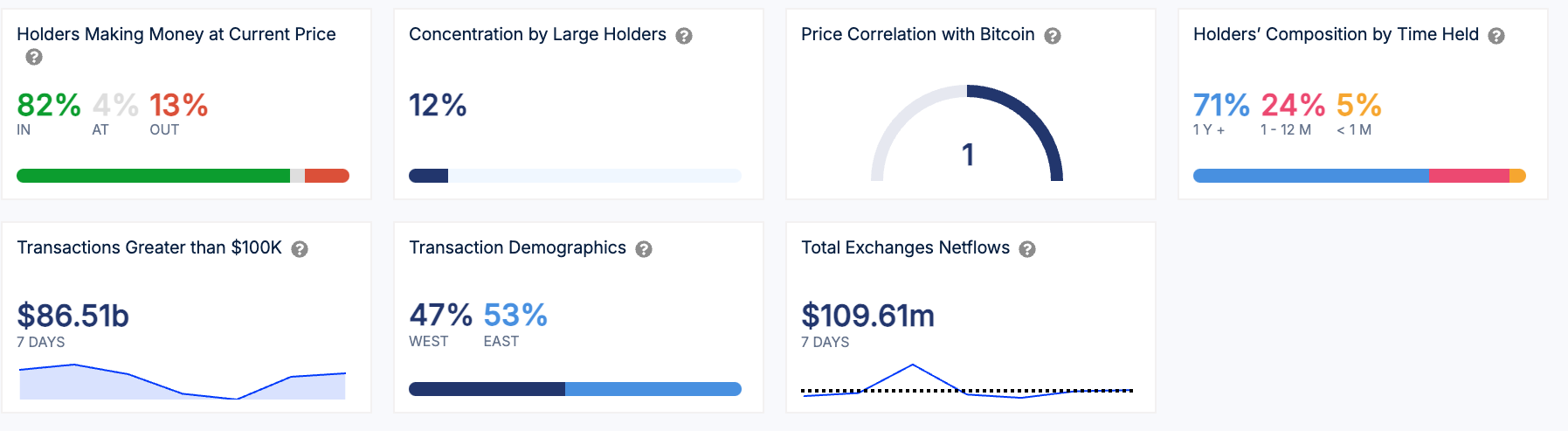Click the blue 1Y+ holders bar segment
The height and width of the screenshot is (431, 1568).
1310,176
